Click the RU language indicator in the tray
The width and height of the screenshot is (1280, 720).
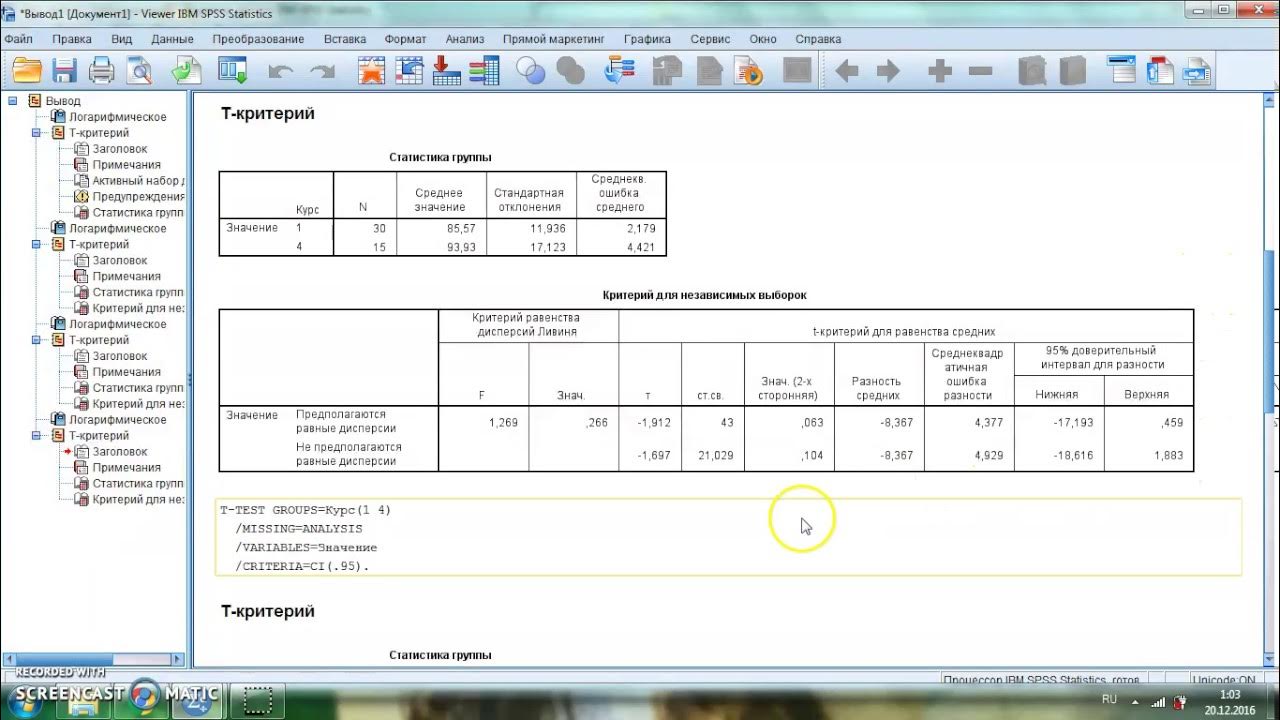[1109, 699]
